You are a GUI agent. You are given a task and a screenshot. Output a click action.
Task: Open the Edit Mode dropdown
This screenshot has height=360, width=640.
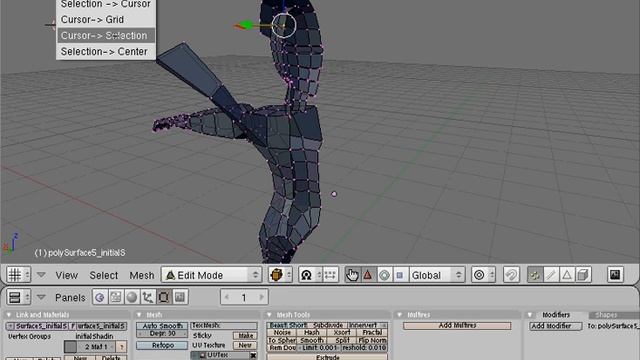[x=212, y=275]
